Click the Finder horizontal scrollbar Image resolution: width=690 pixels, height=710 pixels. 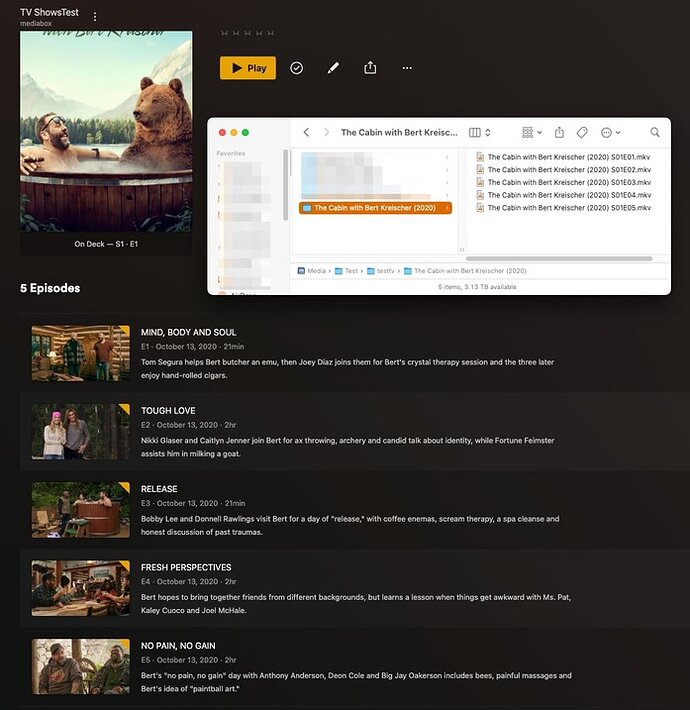(559, 259)
